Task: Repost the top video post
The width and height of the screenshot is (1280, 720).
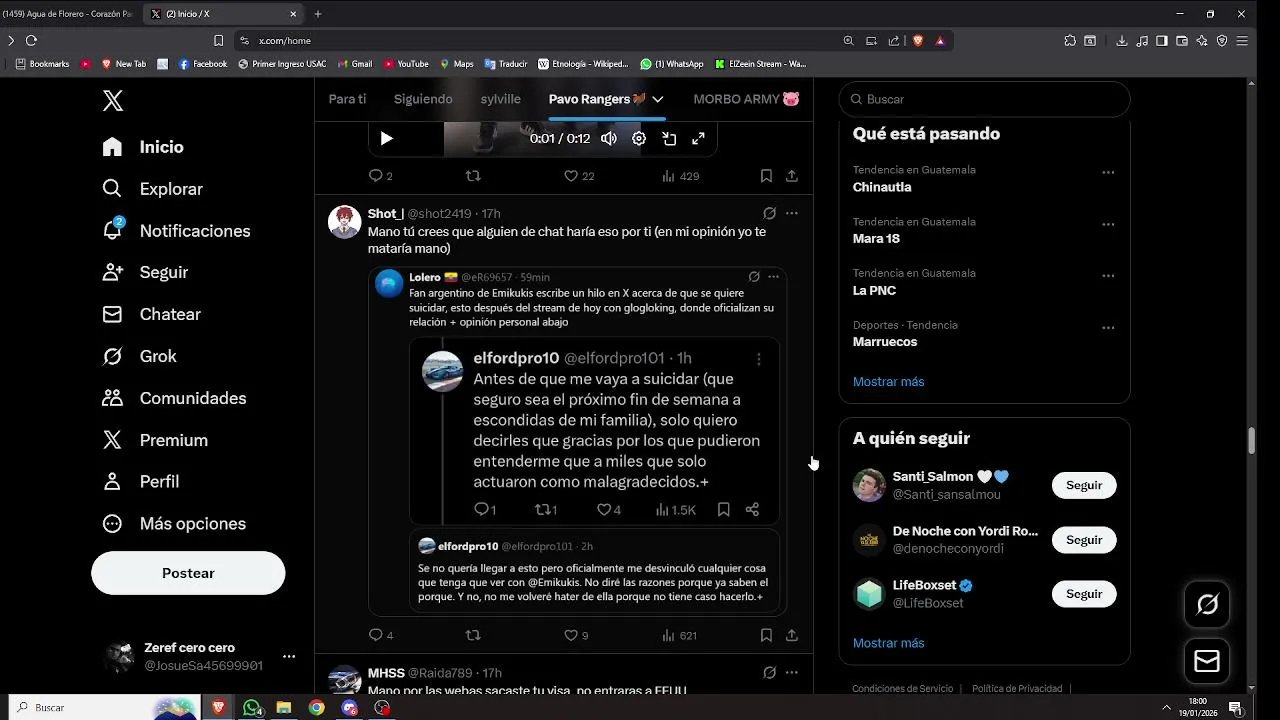Action: [x=474, y=176]
